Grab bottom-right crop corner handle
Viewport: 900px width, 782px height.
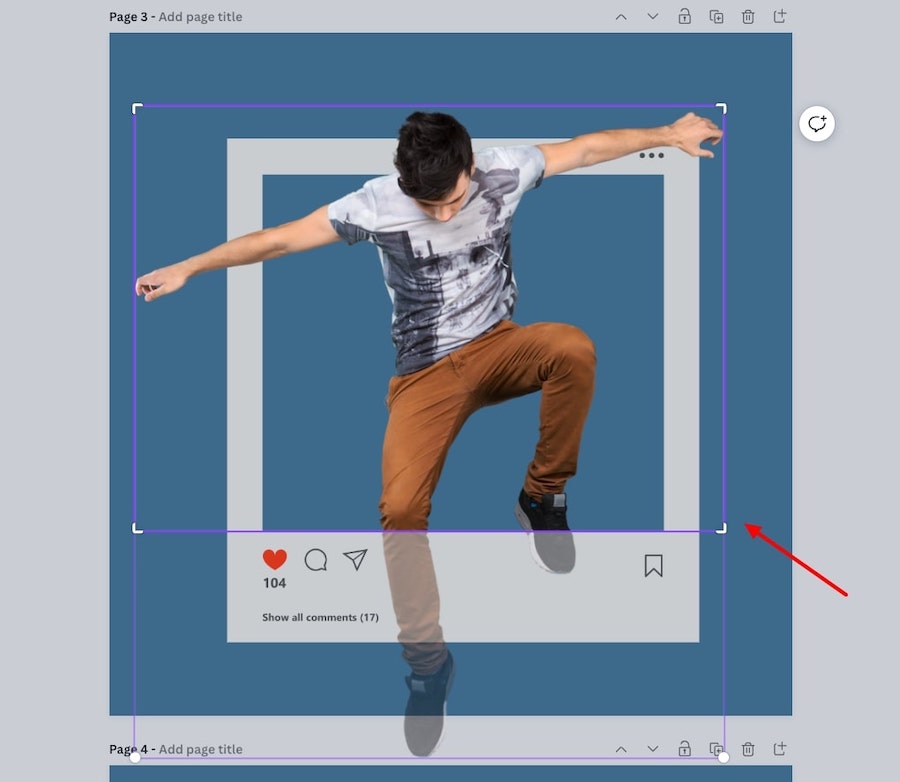(x=721, y=529)
